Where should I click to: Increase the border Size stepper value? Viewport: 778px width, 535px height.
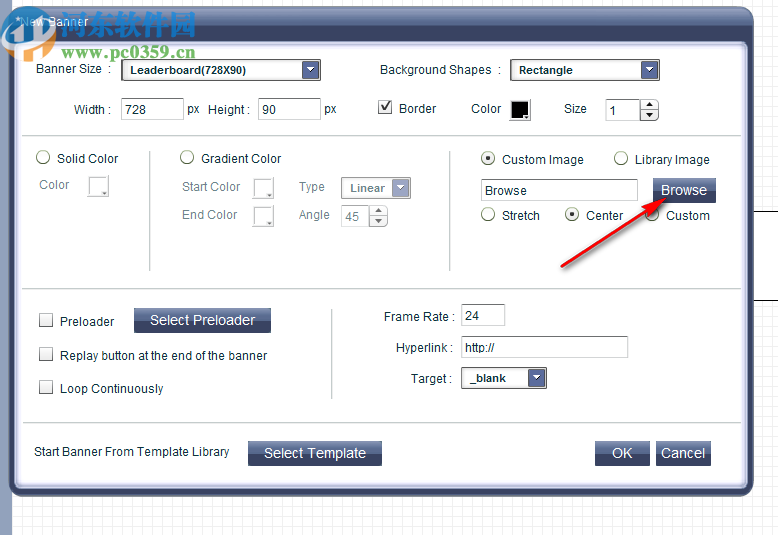[649, 105]
